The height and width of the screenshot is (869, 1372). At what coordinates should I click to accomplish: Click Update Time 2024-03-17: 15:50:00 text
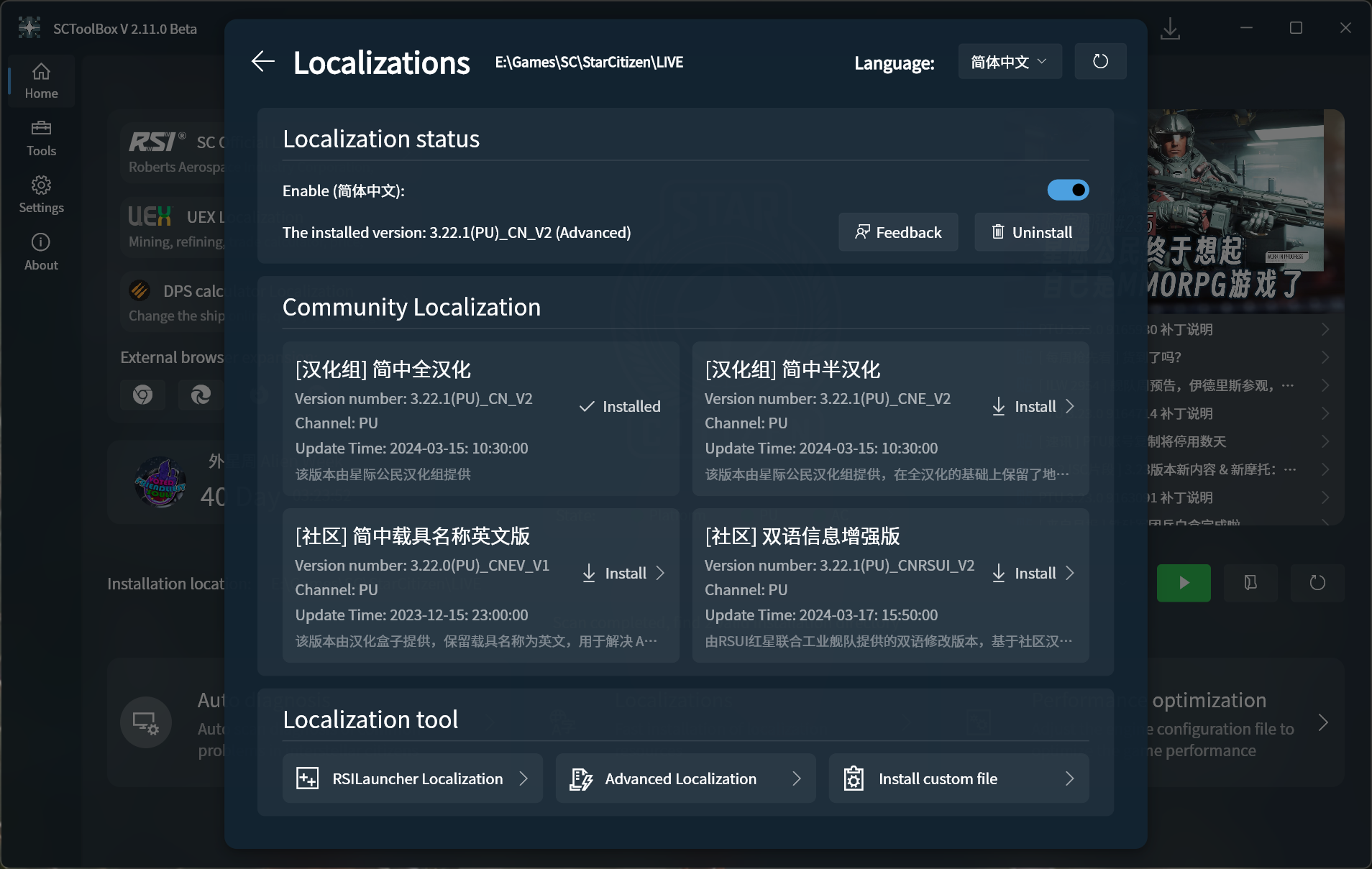tap(821, 615)
